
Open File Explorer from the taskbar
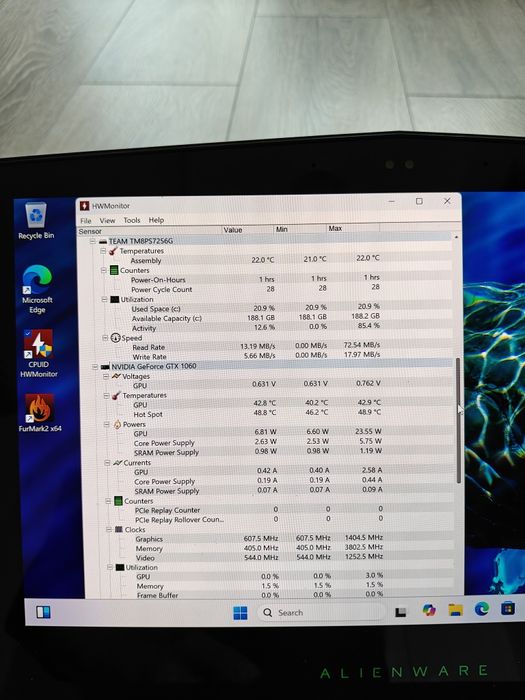pyautogui.click(x=455, y=610)
